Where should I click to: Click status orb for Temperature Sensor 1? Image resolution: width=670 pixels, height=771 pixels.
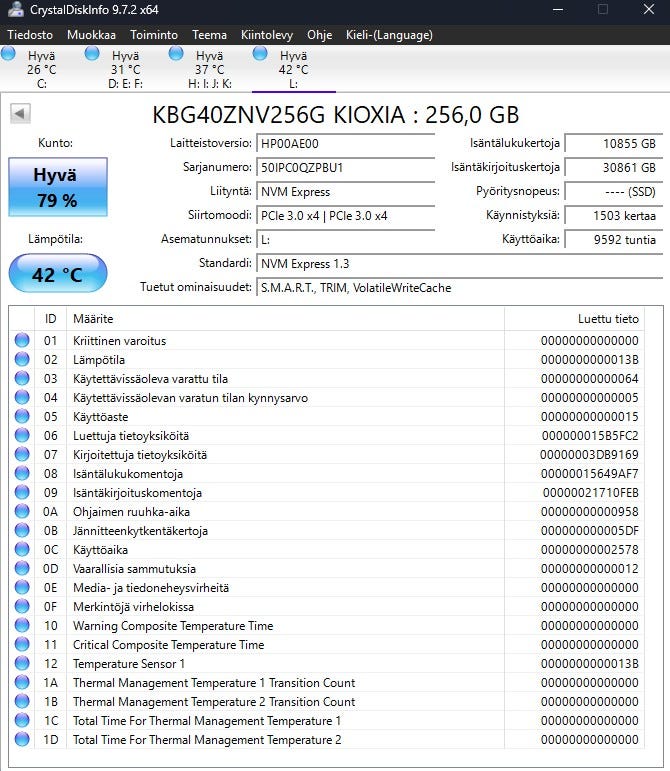(22, 664)
